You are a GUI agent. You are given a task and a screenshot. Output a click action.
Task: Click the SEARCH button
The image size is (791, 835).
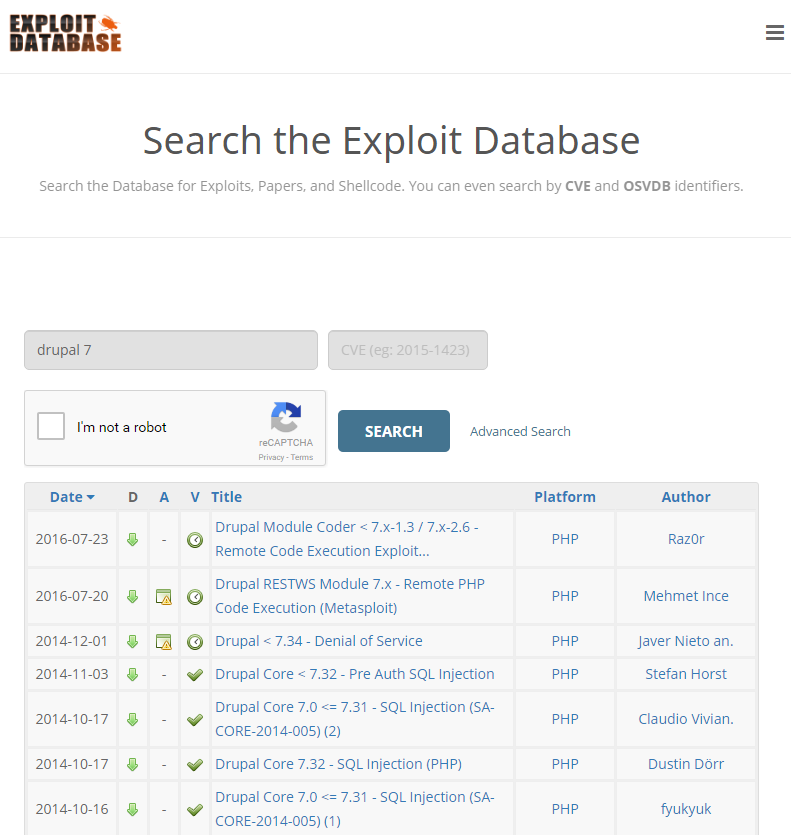click(x=394, y=431)
